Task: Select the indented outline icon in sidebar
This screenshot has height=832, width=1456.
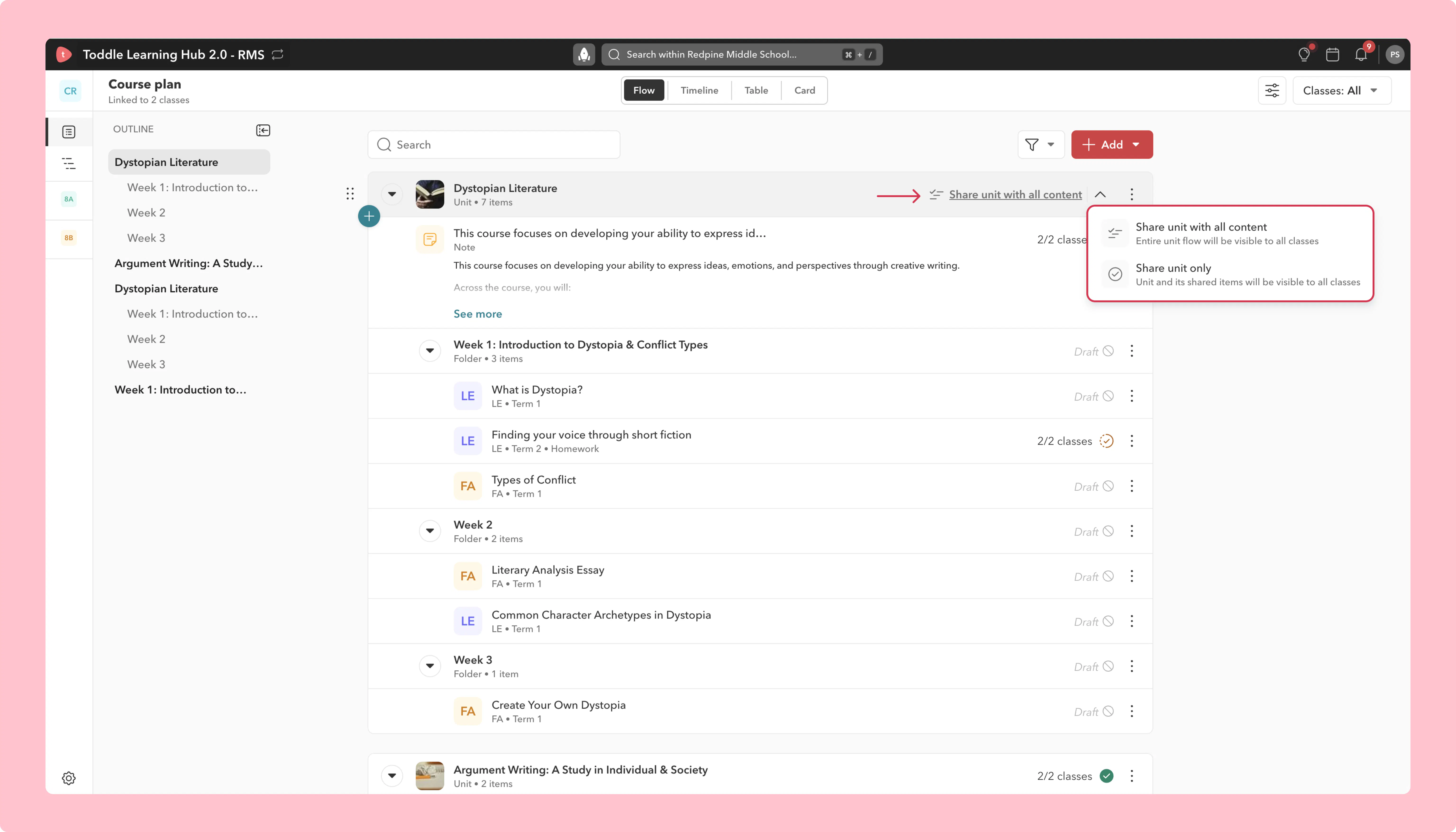Action: point(68,163)
